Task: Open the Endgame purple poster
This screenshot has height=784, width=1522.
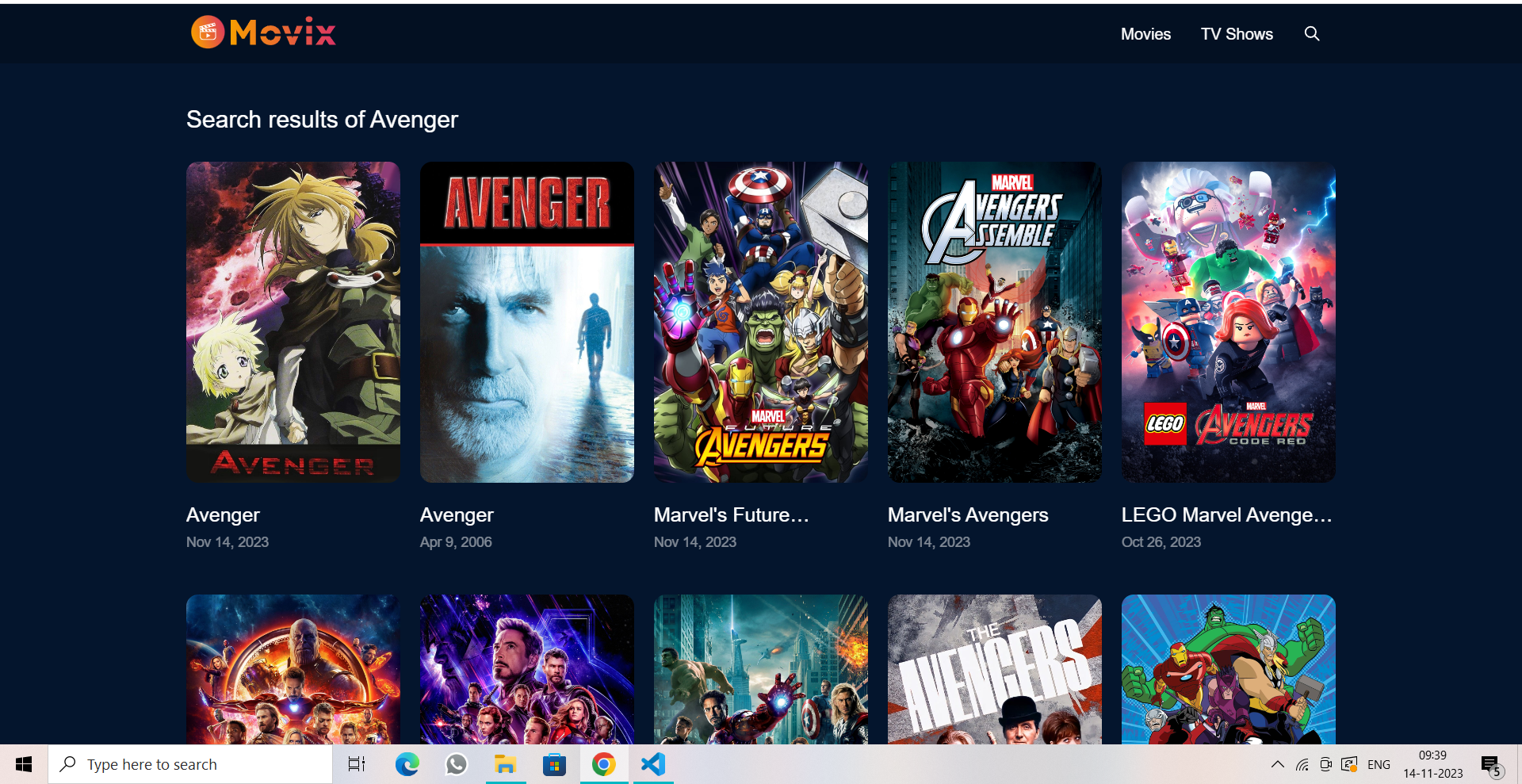Action: 527,669
